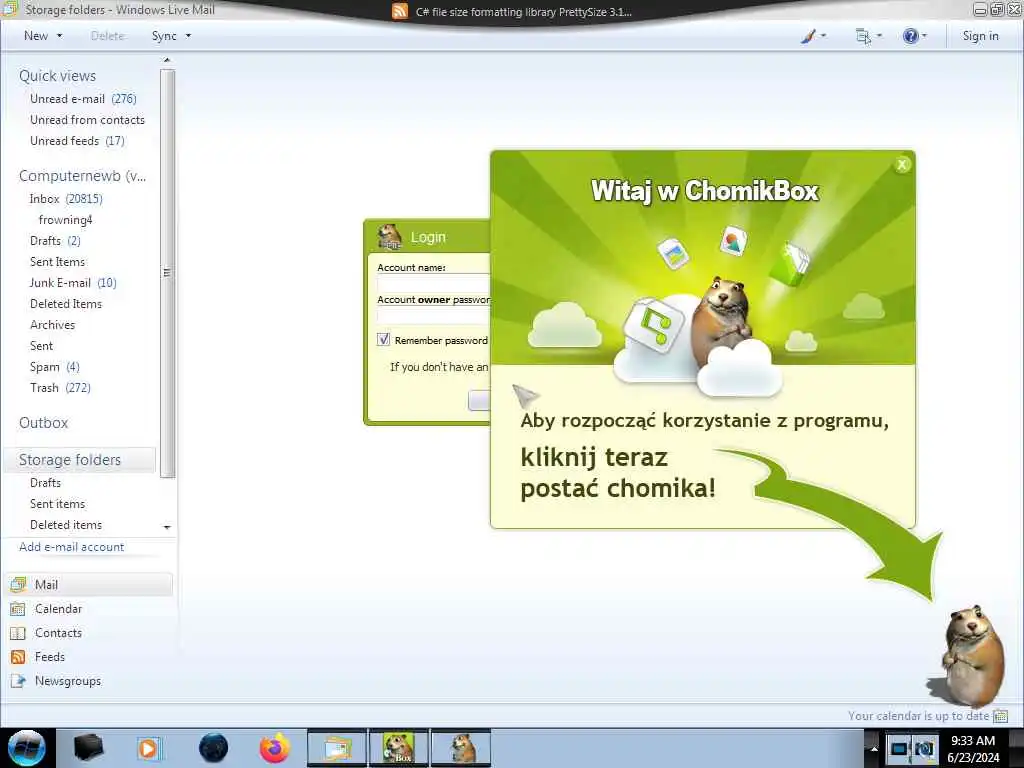The image size is (1024, 768).
Task: Open the Inbox folder
Action: click(x=66, y=199)
